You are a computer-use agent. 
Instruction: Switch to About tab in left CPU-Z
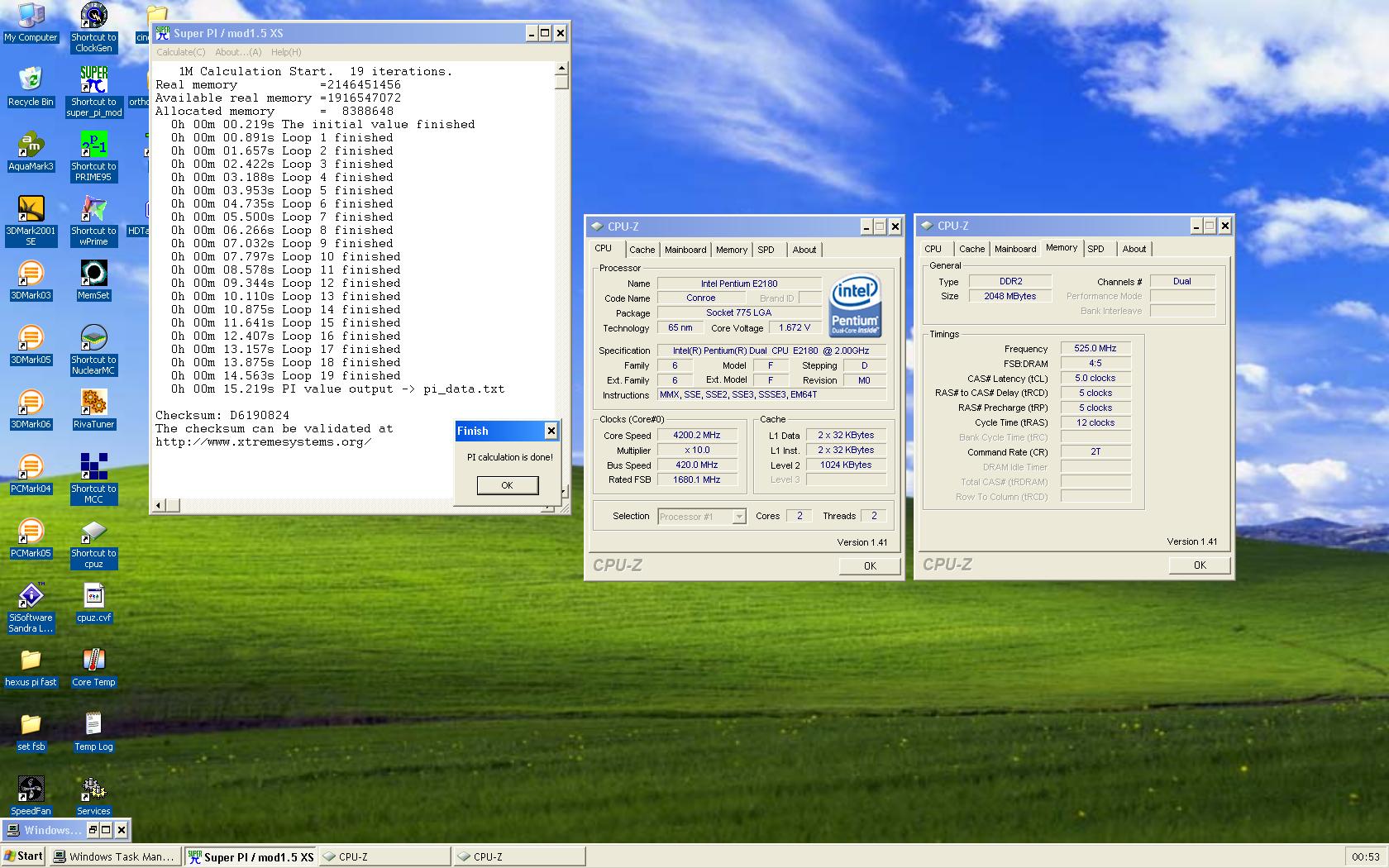pyautogui.click(x=804, y=250)
